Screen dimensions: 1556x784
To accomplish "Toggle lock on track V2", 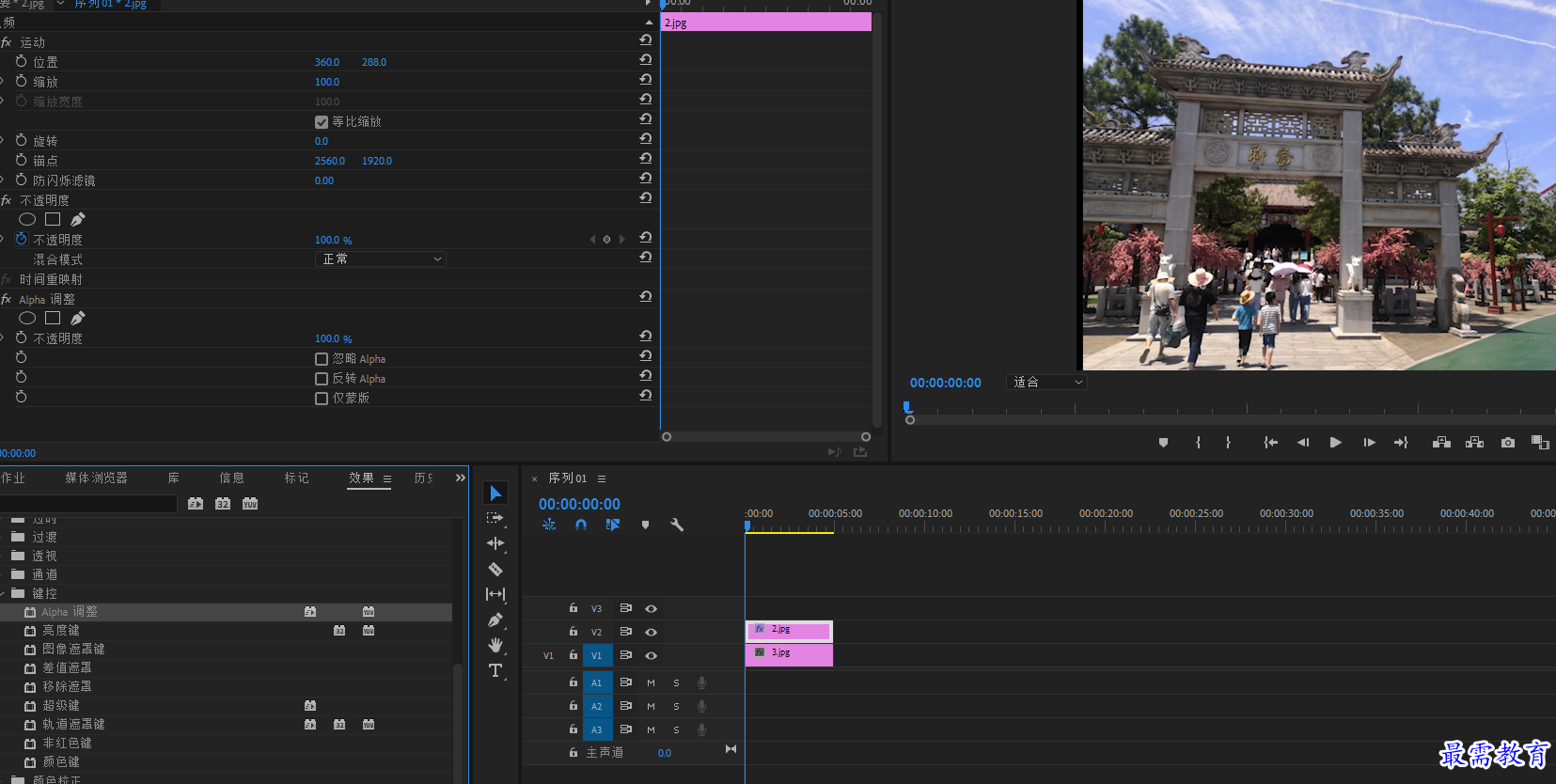I will coord(574,632).
